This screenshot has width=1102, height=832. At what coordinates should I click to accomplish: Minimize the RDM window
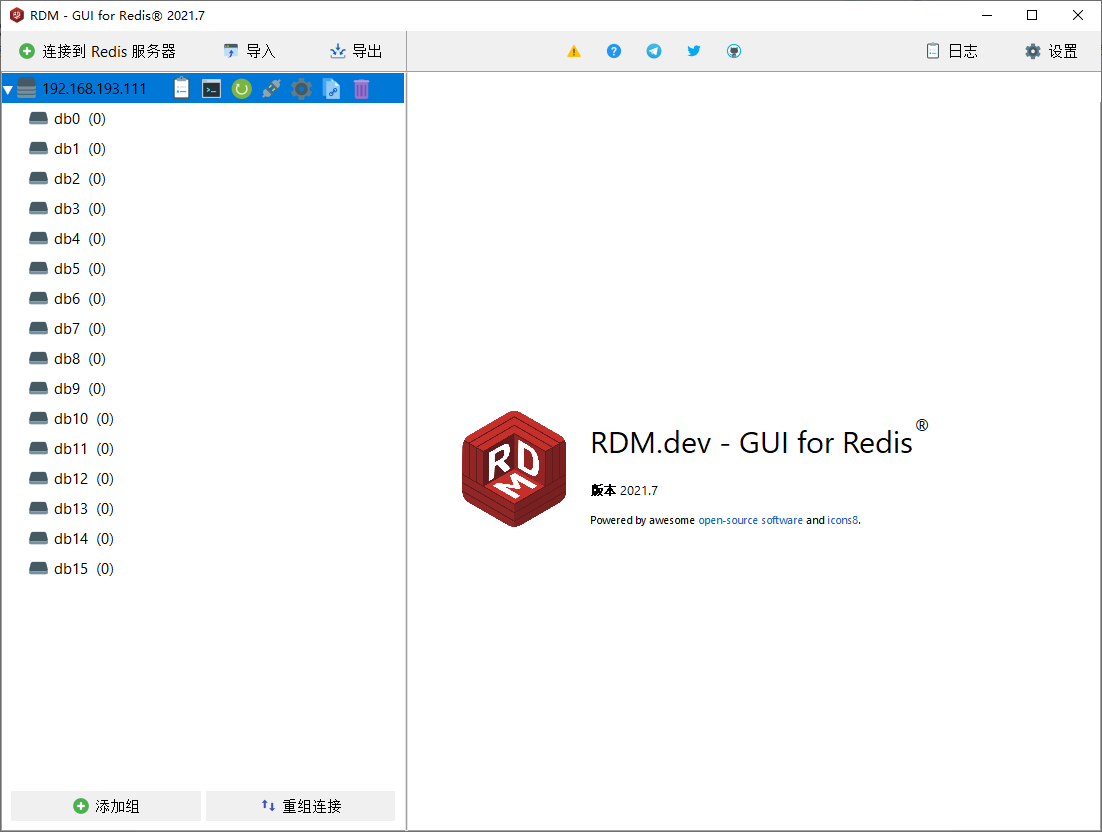click(x=987, y=15)
